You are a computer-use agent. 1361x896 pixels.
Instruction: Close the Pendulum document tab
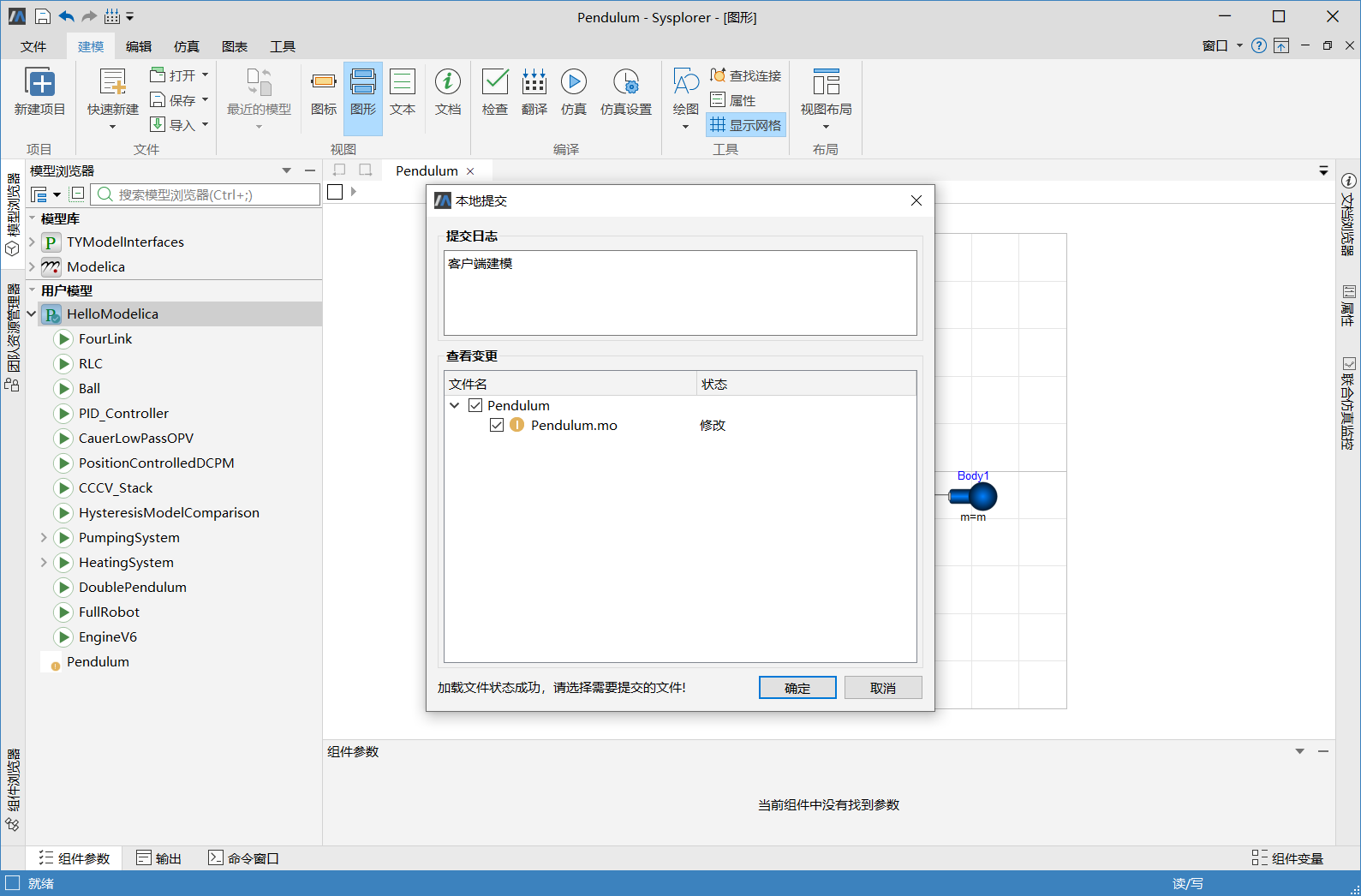click(x=470, y=171)
